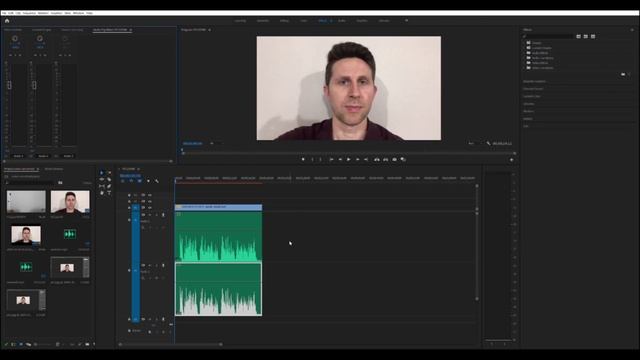Play the program monitor
This screenshot has height=360, width=640.
pos(349,160)
